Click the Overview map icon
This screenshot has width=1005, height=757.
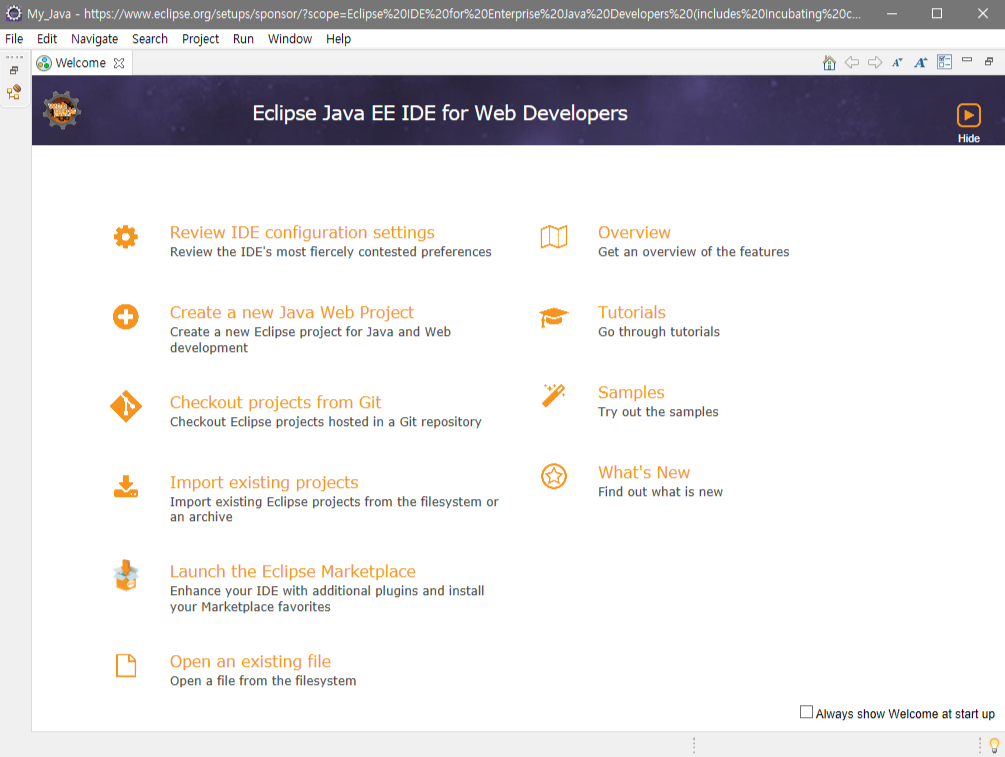[554, 237]
